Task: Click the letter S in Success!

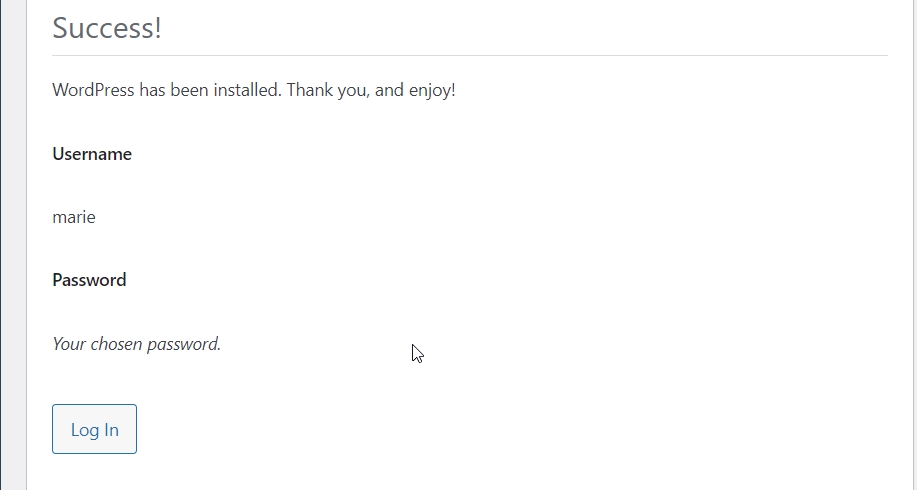Action: pos(60,28)
